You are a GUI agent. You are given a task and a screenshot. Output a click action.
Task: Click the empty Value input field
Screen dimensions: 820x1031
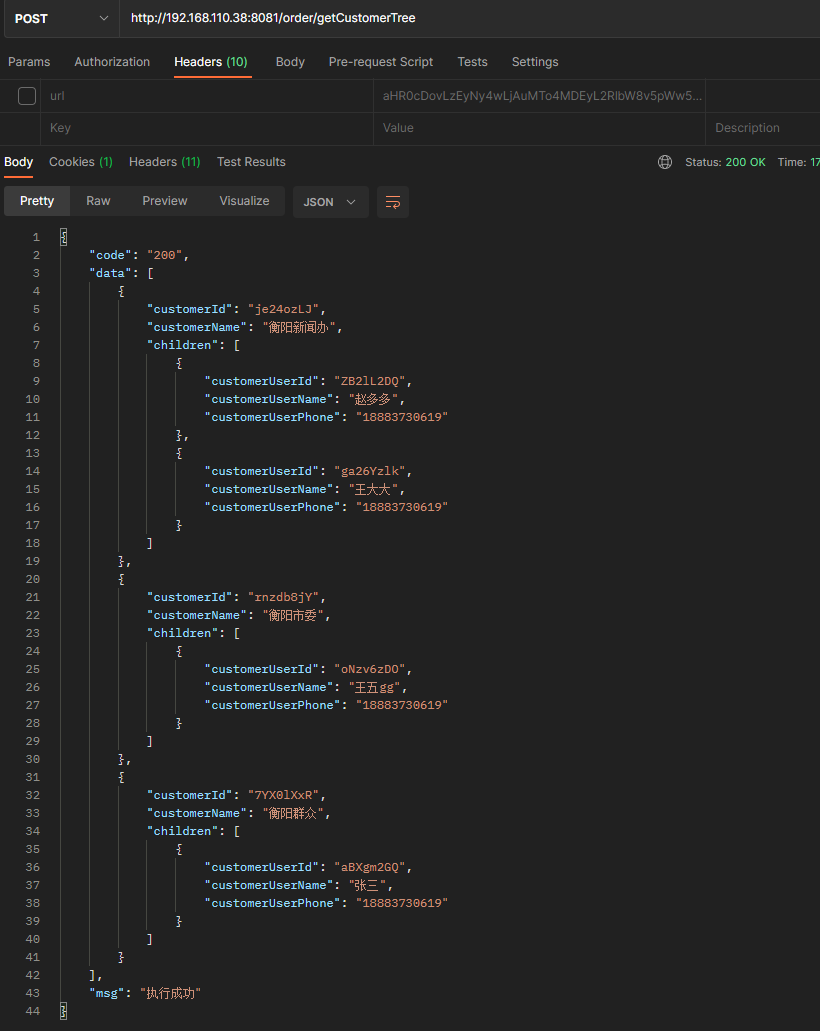(539, 128)
